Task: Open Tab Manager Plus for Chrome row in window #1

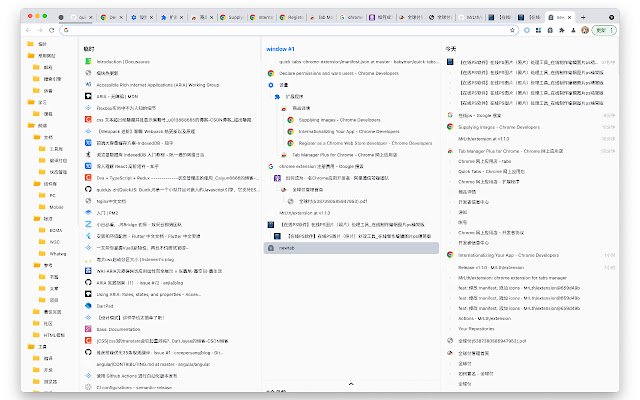Action: [344, 155]
